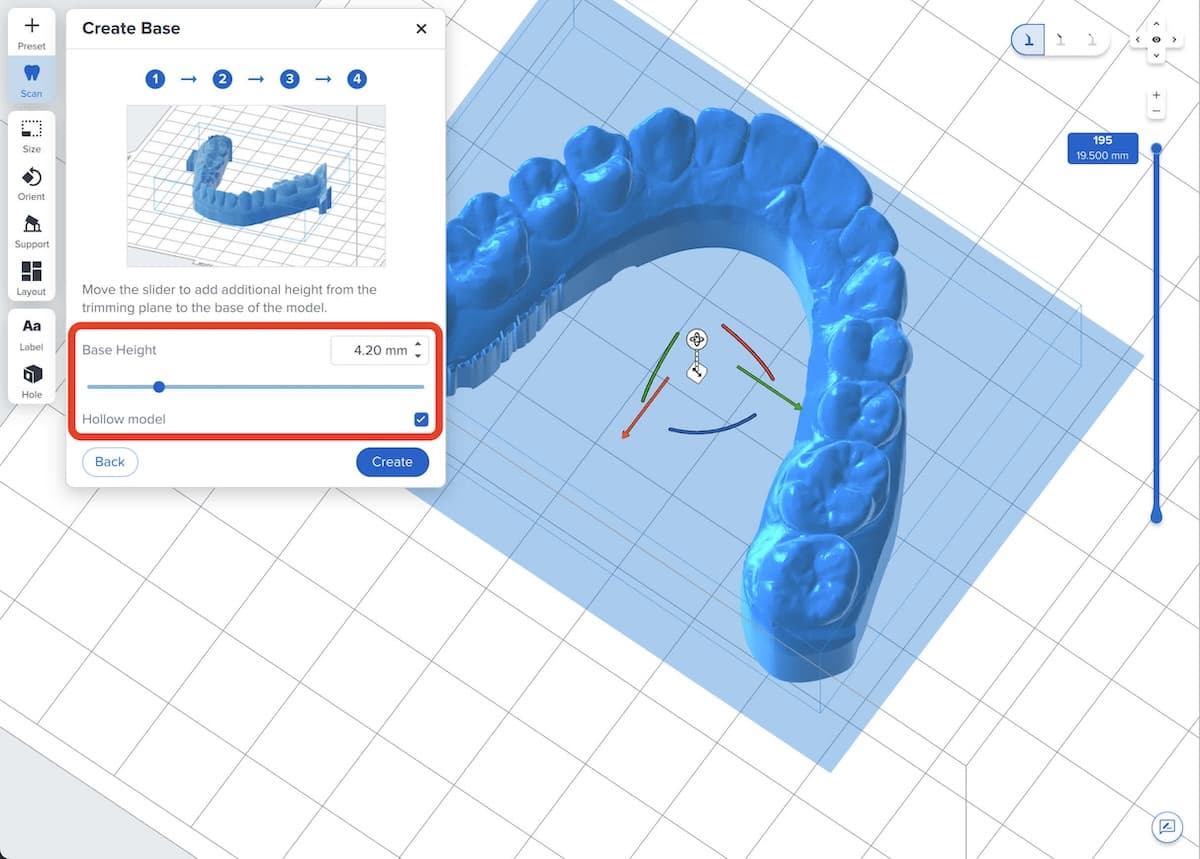Viewport: 1200px width, 859px height.
Task: Select the first selected view mode icon
Action: click(x=1029, y=40)
